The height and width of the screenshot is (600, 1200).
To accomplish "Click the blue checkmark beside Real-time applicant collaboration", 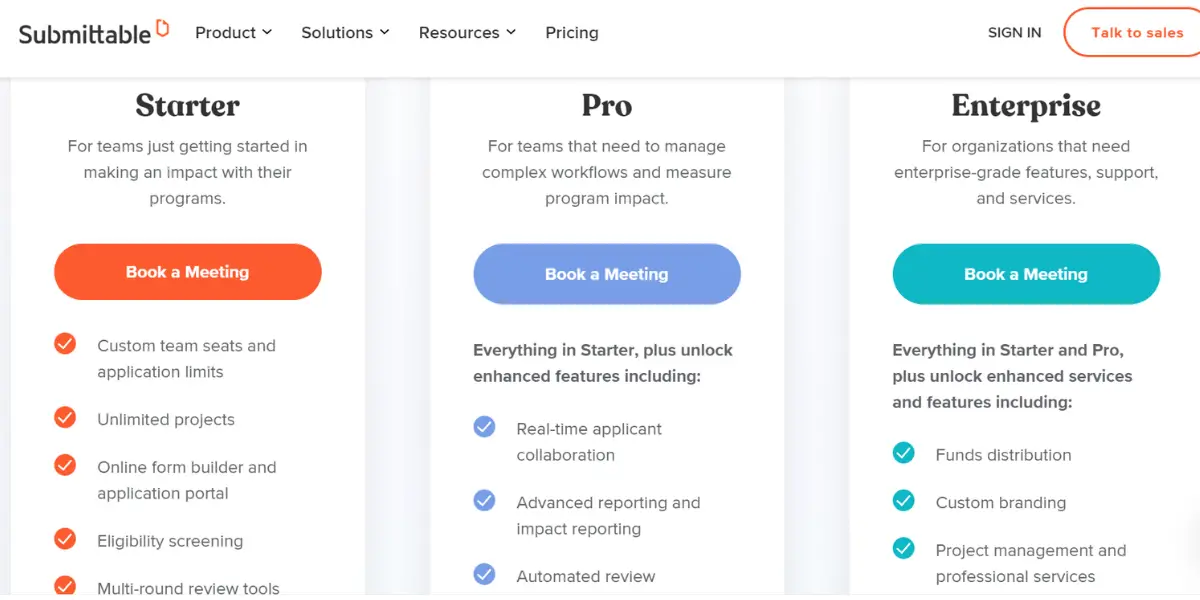I will pos(484,427).
